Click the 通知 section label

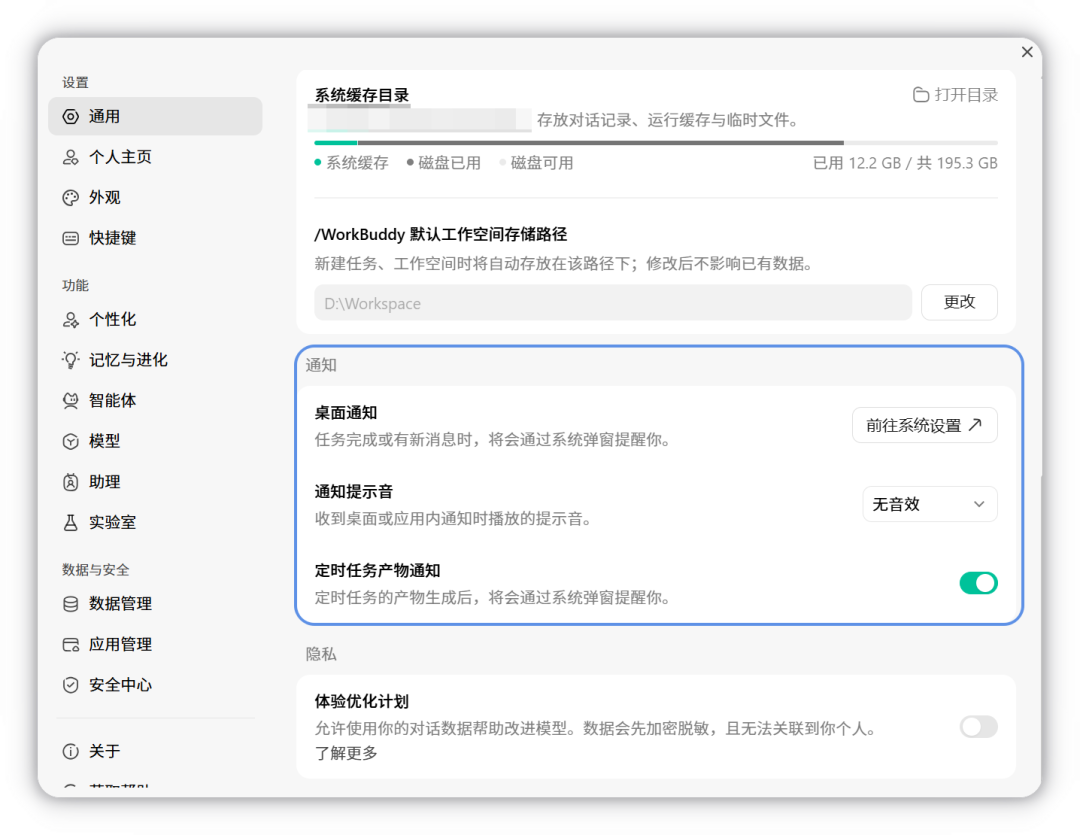tap(321, 365)
